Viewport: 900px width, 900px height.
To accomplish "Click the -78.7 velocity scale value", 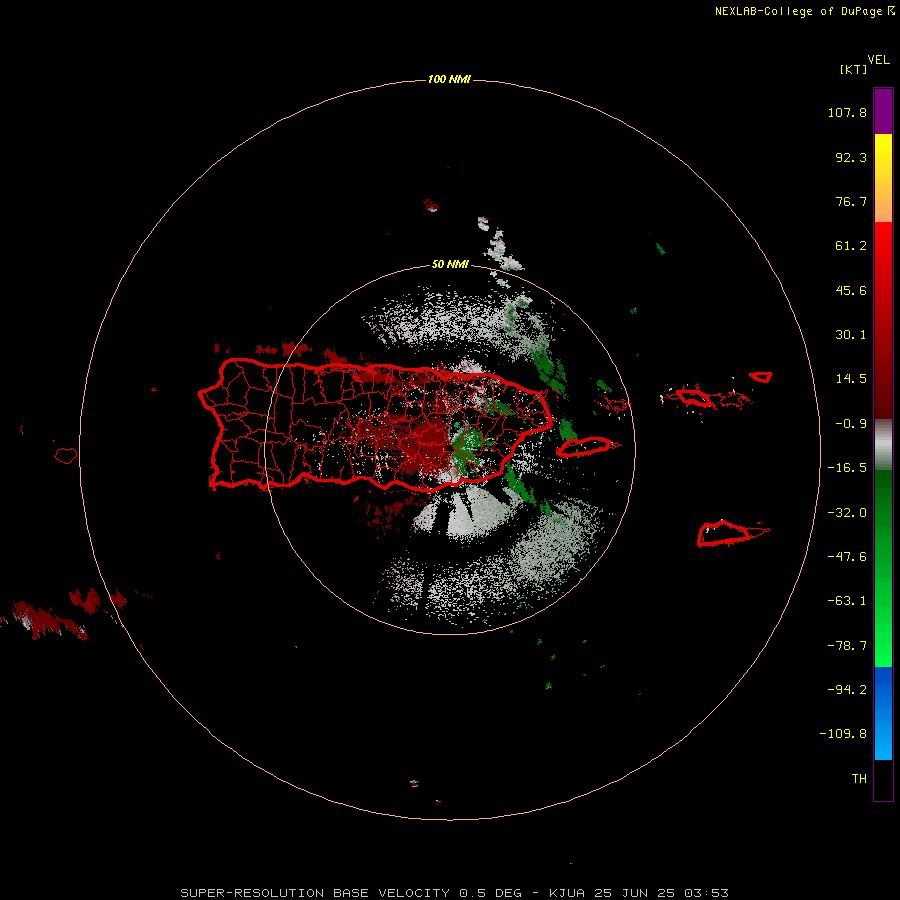I will pos(847,646).
